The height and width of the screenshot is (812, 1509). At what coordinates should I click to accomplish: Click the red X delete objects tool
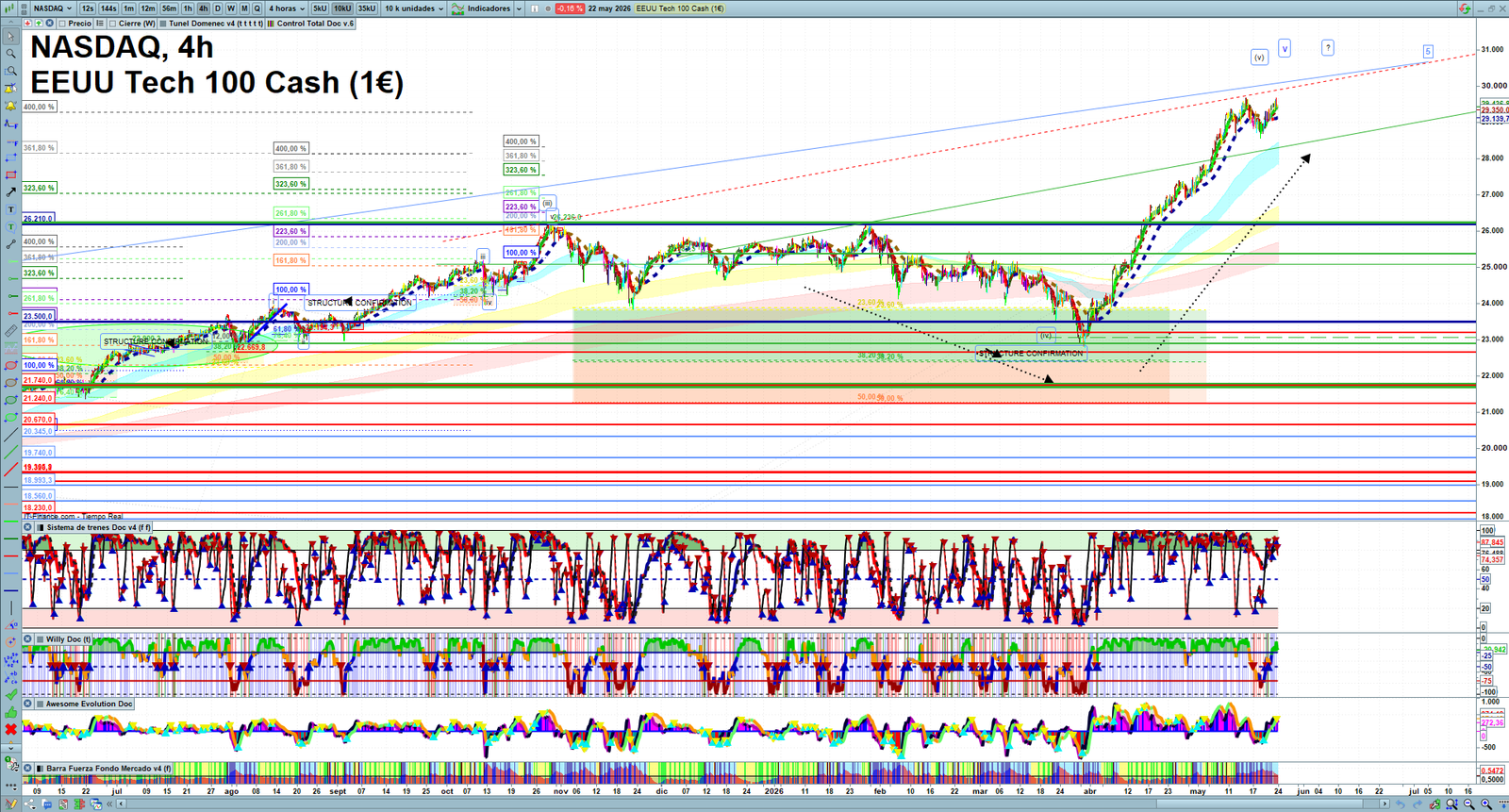tap(10, 729)
